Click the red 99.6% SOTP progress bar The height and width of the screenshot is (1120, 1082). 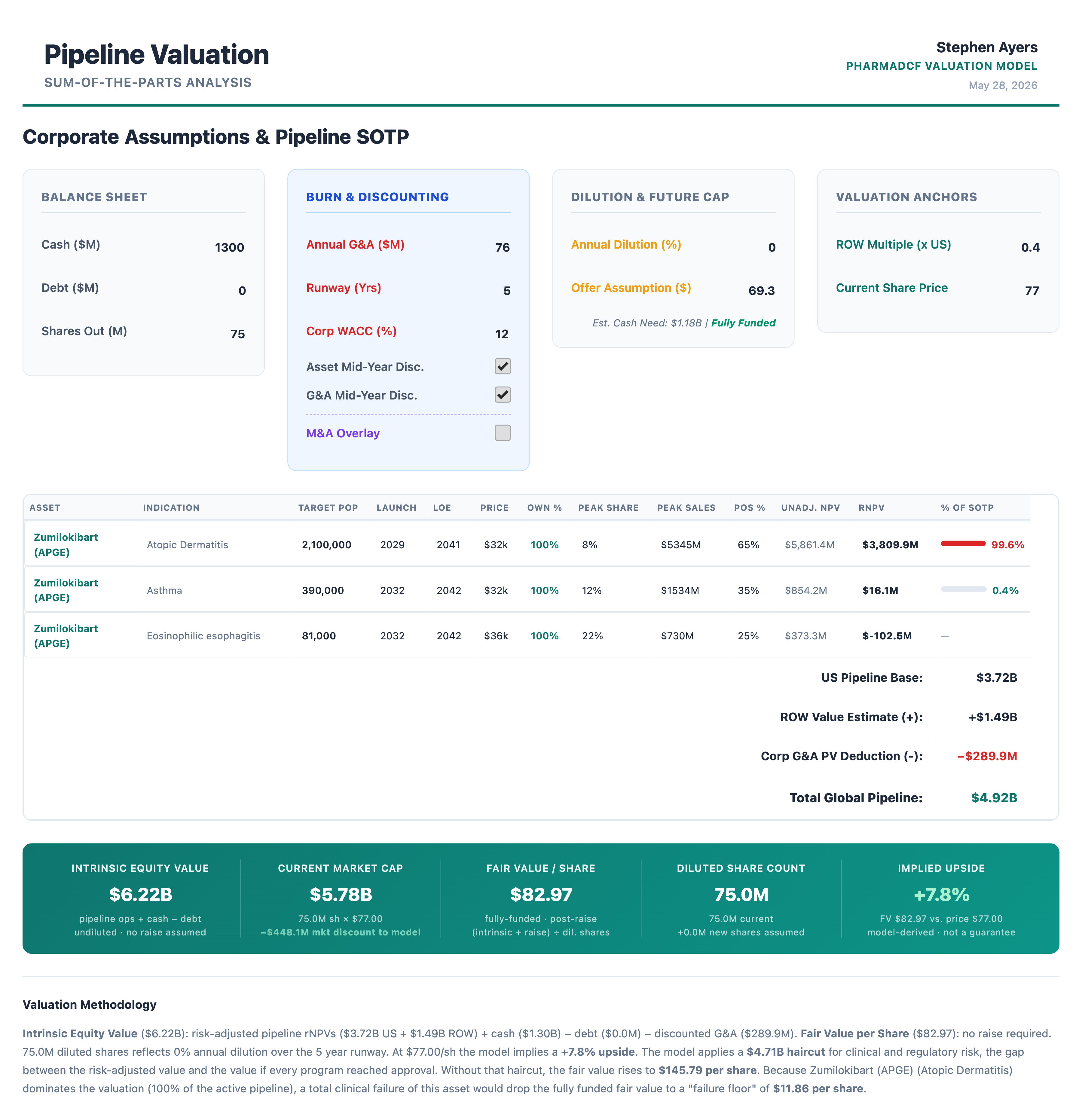tap(963, 543)
